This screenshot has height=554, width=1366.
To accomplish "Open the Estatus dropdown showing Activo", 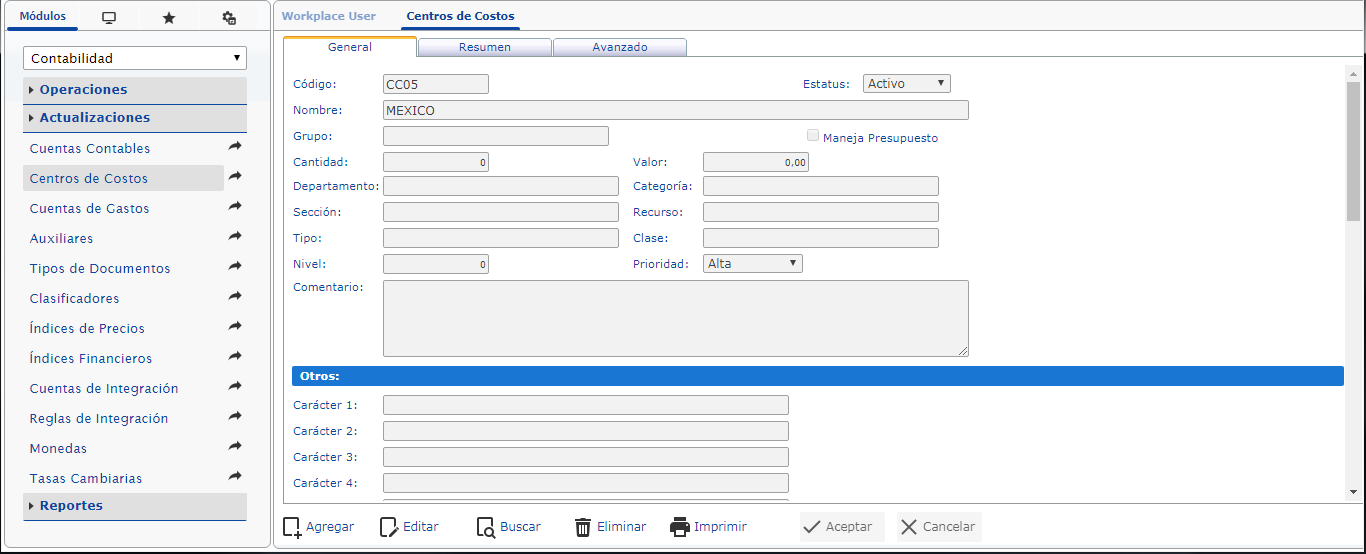I will coord(907,84).
